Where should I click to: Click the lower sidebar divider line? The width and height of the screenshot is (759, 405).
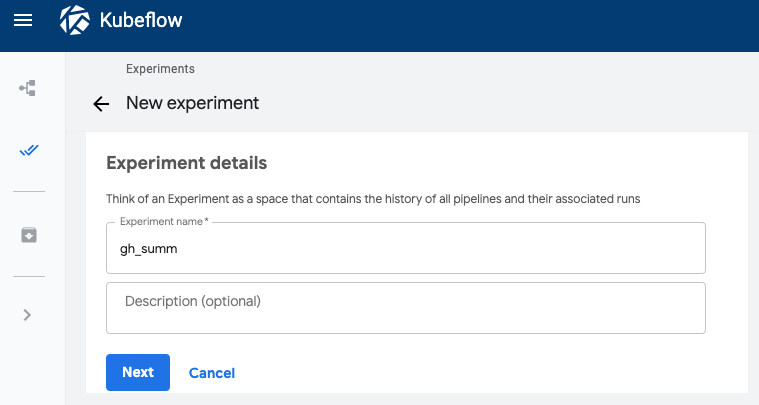[29, 276]
